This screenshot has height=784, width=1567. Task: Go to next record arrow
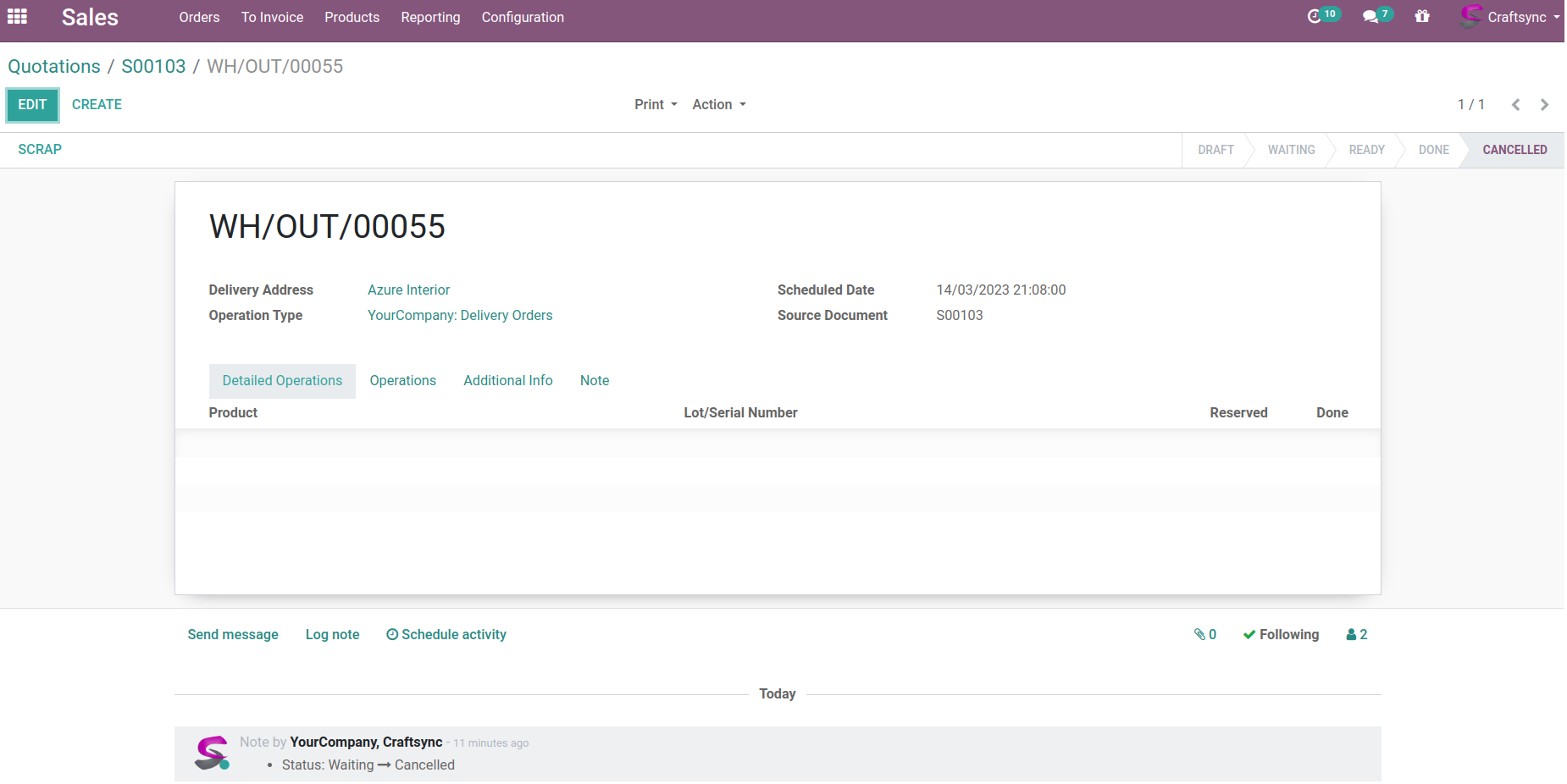[x=1544, y=105]
